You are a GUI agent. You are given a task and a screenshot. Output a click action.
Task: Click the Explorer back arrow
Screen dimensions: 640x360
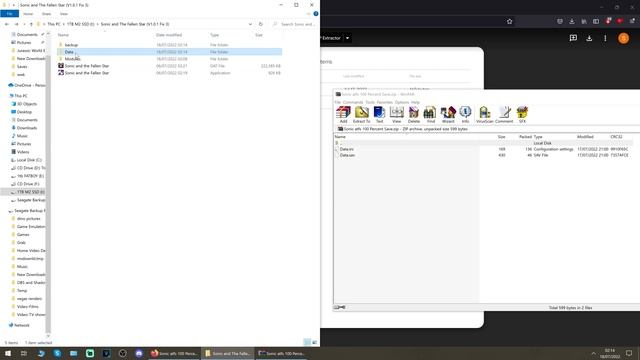7,24
